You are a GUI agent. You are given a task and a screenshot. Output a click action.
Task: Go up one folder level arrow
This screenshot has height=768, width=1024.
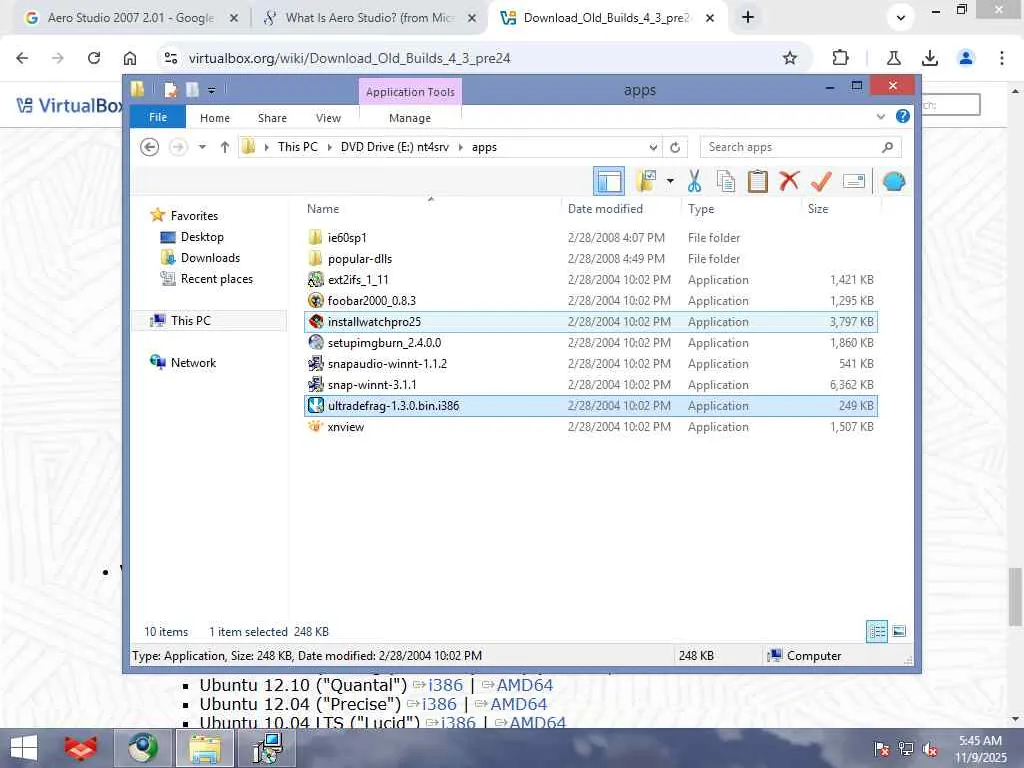coord(225,147)
